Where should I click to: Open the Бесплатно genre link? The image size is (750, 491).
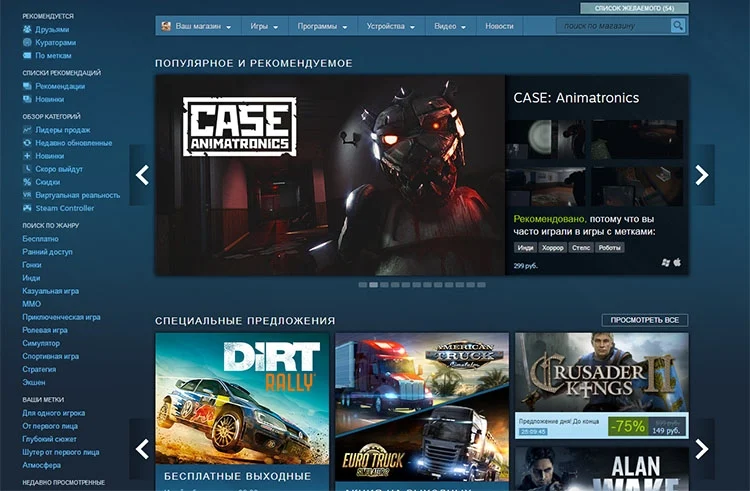[x=41, y=239]
